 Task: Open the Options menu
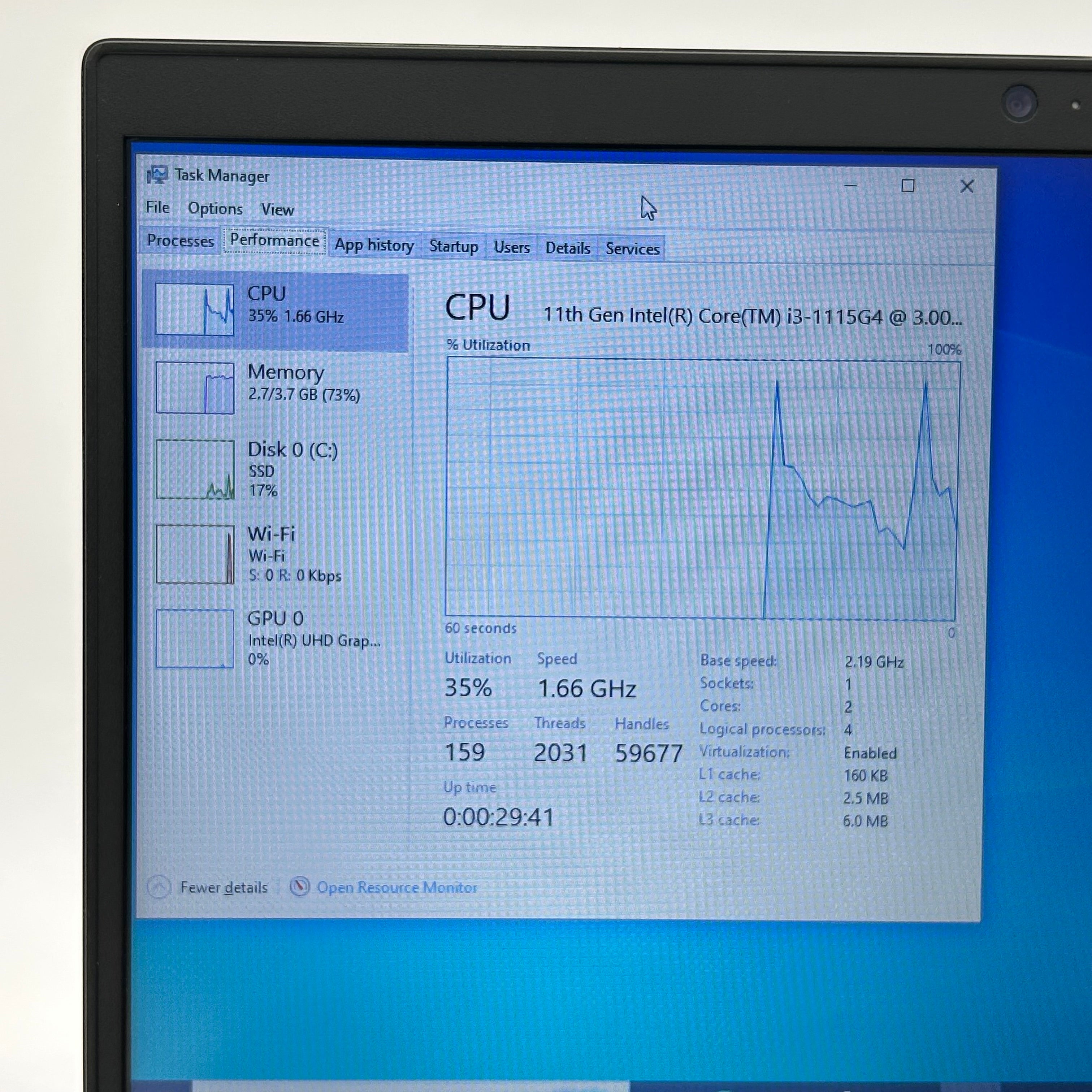point(215,209)
